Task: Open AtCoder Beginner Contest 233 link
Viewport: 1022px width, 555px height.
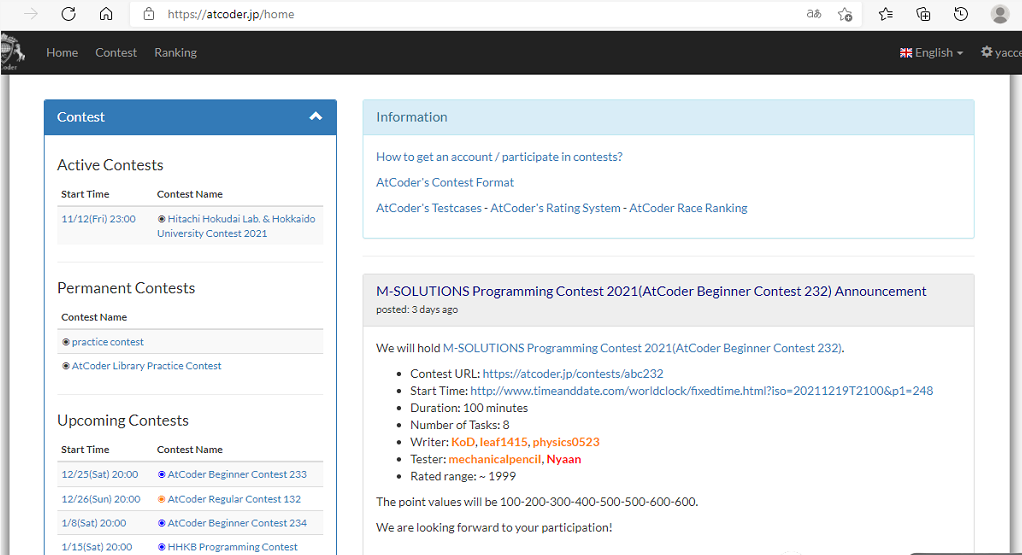Action: 237,474
